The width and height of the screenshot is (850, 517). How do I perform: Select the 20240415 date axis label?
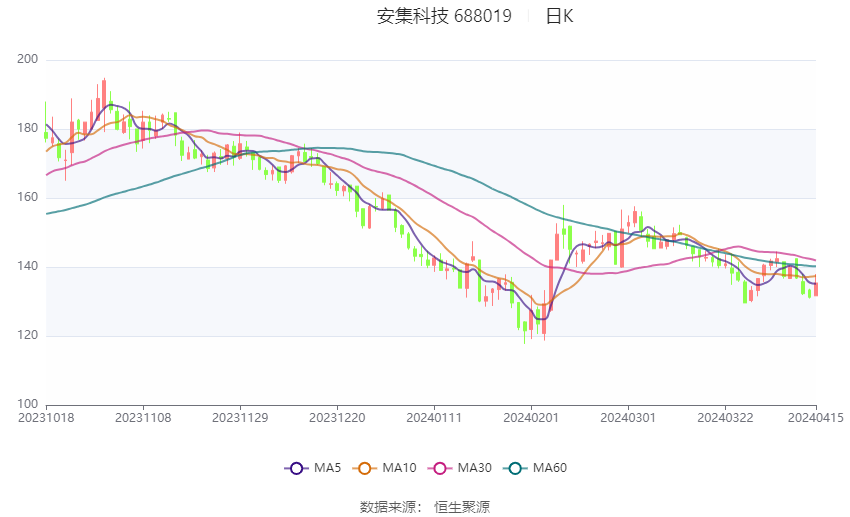pos(816,418)
